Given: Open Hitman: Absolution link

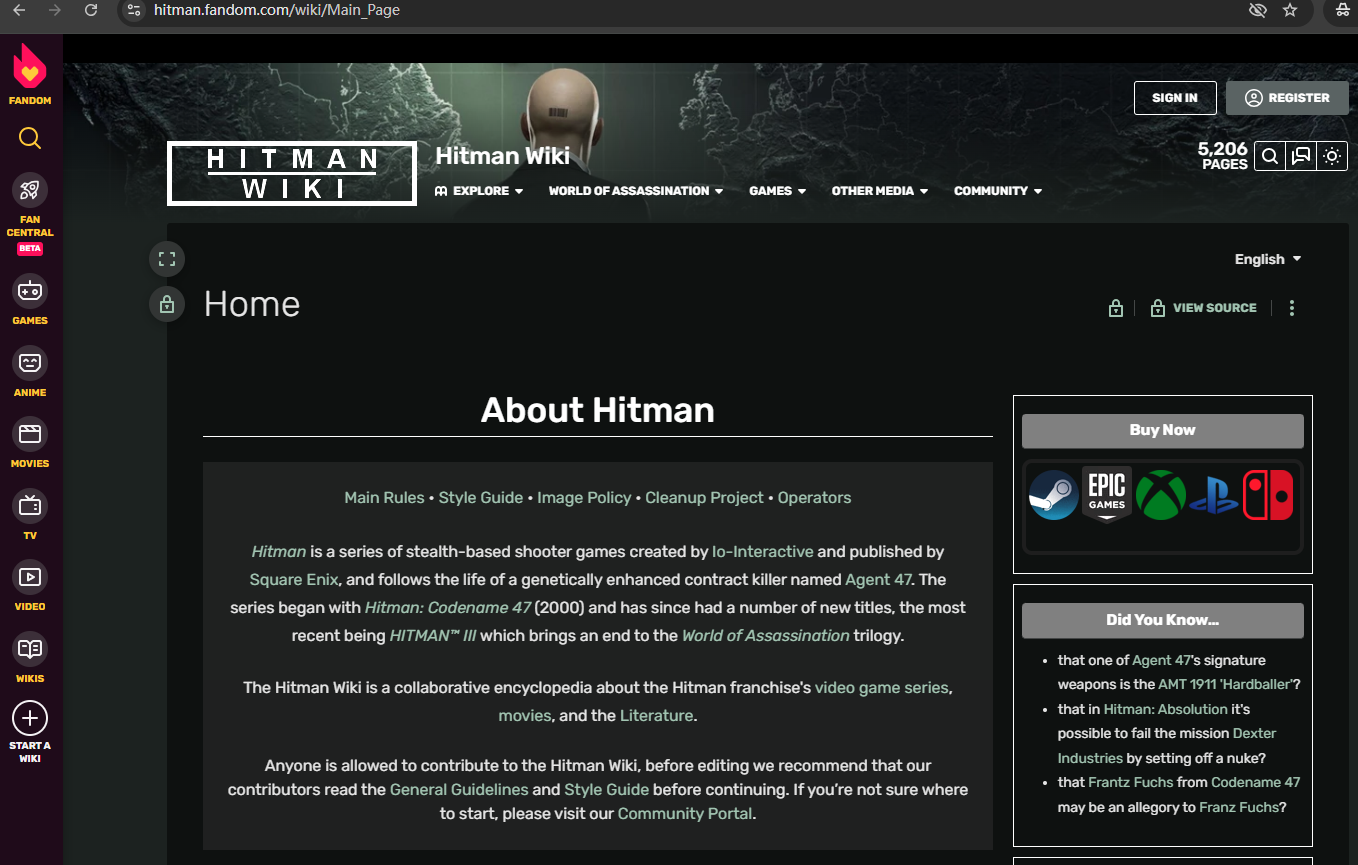Looking at the screenshot, I should tap(1166, 709).
